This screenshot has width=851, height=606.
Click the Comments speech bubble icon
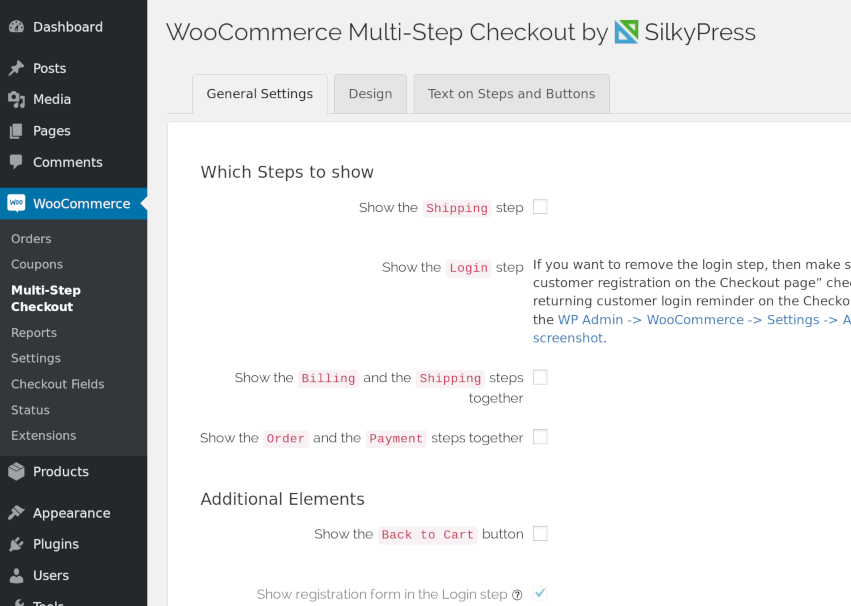pos(16,162)
